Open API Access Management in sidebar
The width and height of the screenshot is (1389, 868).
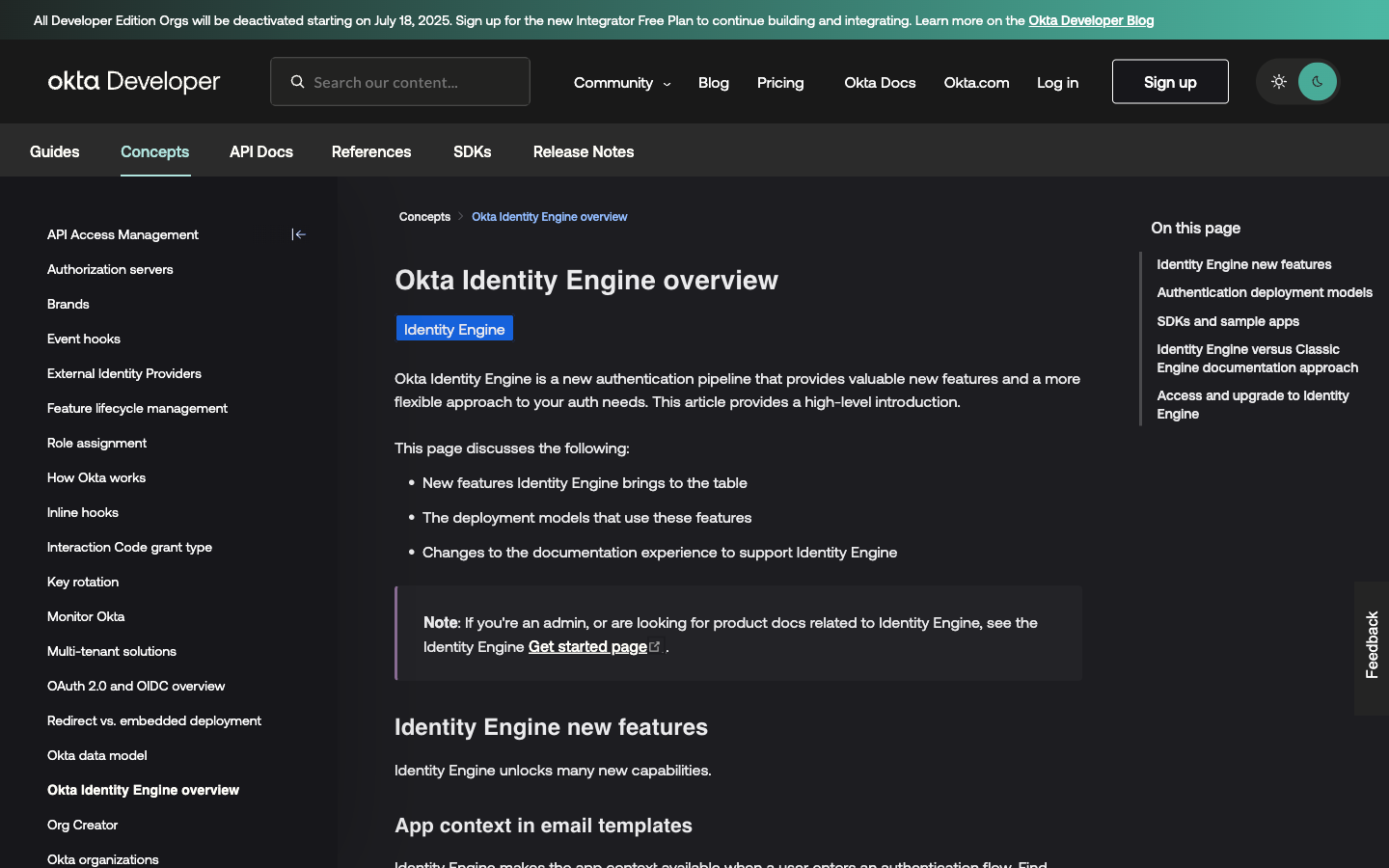click(x=123, y=234)
